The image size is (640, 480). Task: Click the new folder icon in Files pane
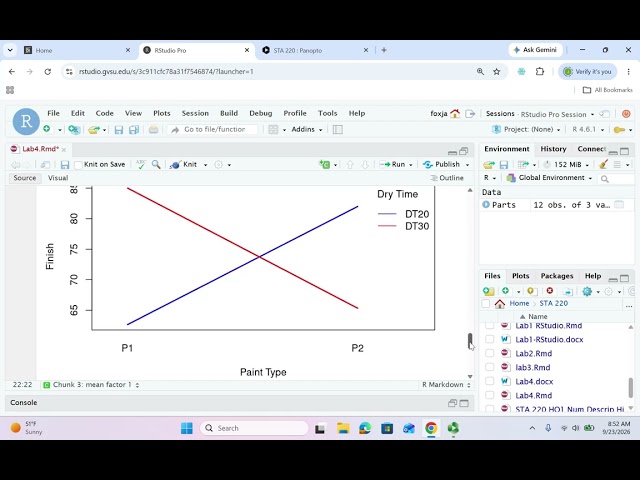pyautogui.click(x=489, y=291)
